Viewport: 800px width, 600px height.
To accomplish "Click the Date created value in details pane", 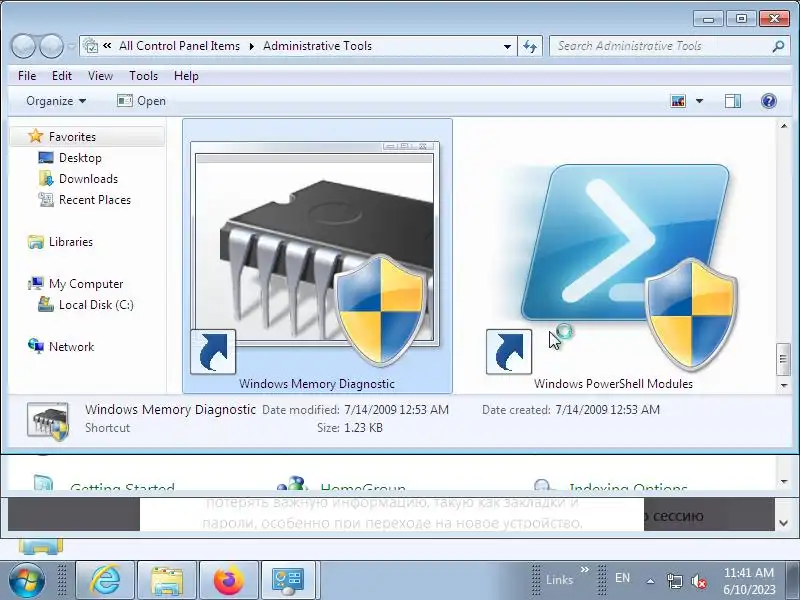I will pyautogui.click(x=607, y=410).
